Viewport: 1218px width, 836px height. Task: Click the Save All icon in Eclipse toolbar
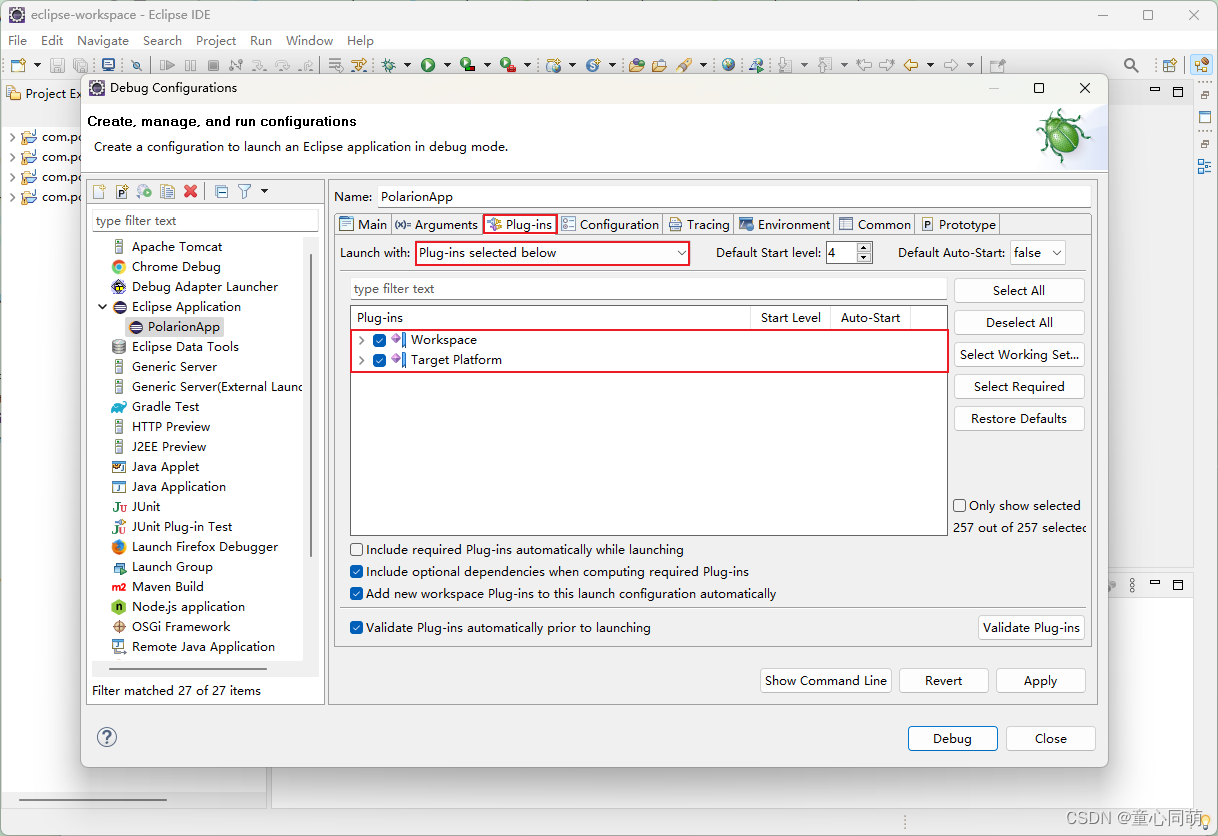tap(80, 66)
